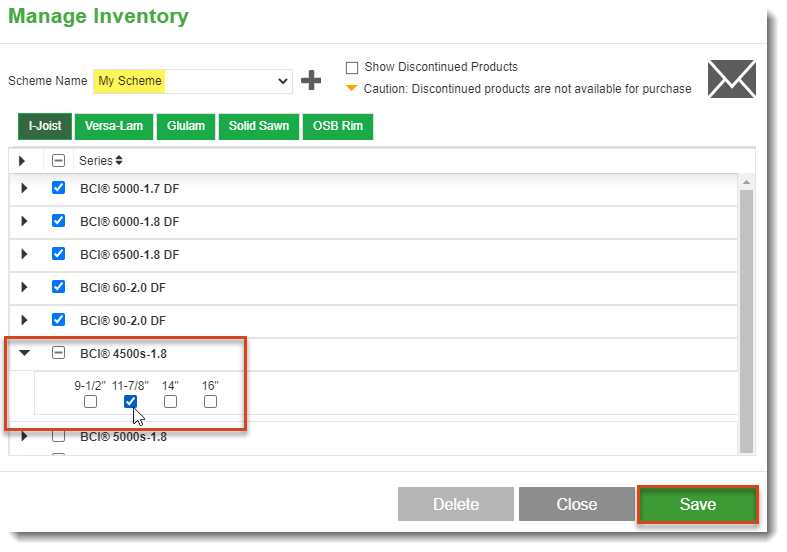Click the scrollbar up arrow
Image resolution: width=787 pixels, height=552 pixels.
click(x=746, y=182)
